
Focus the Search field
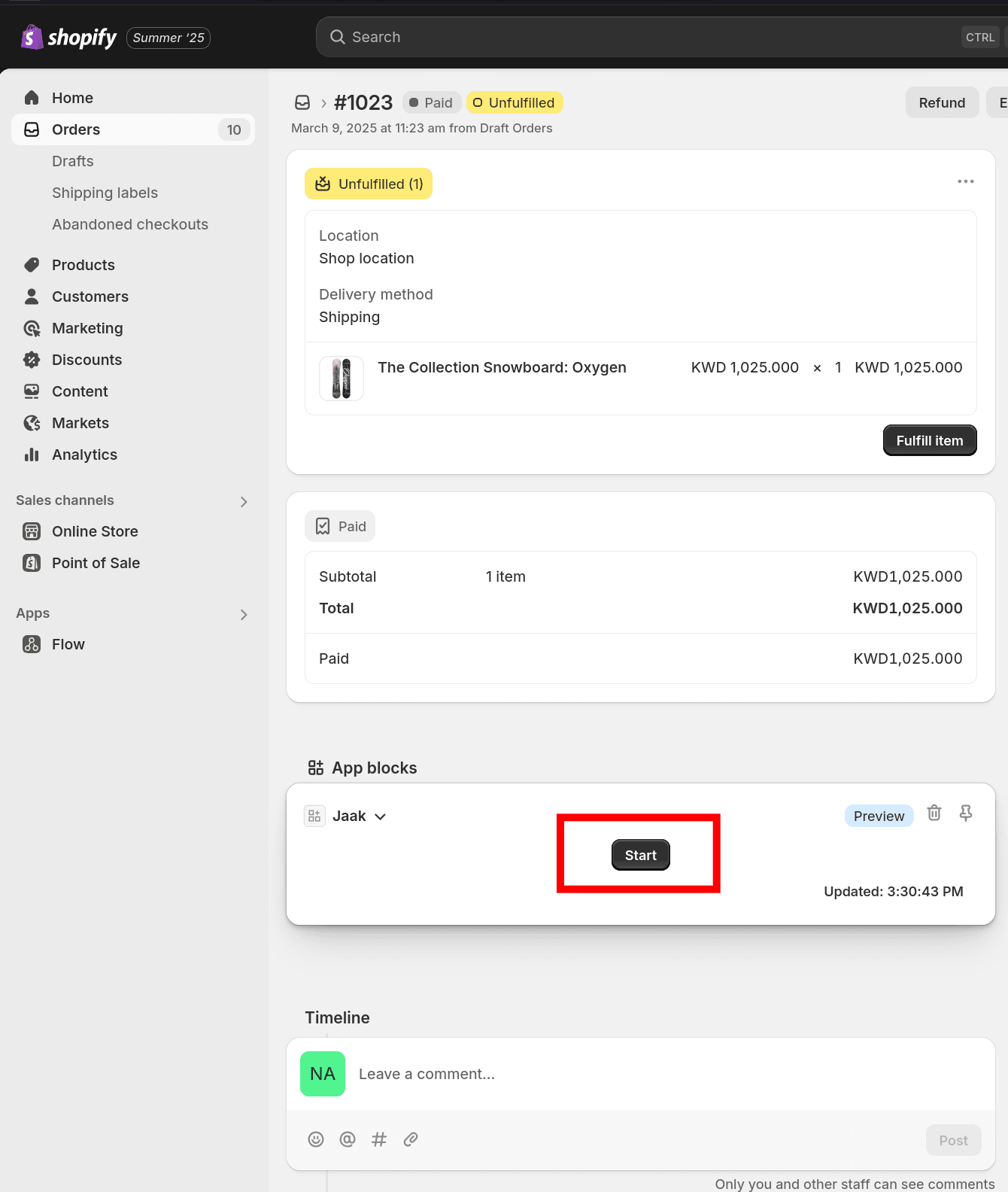[662, 37]
